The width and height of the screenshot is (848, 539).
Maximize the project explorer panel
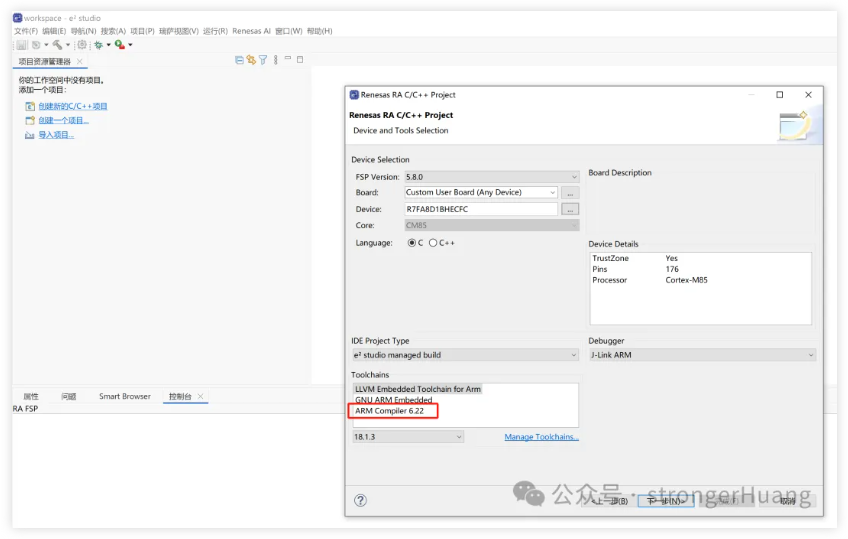pyautogui.click(x=300, y=59)
